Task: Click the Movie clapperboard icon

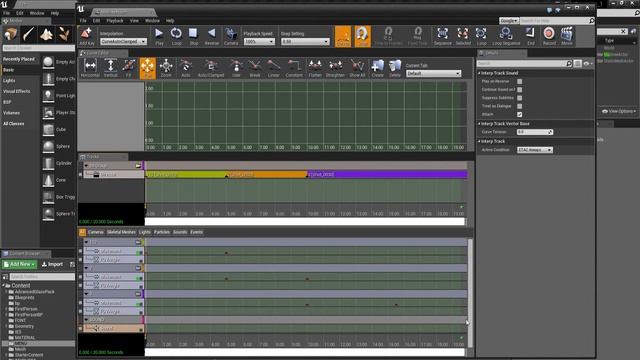Action: (x=567, y=36)
